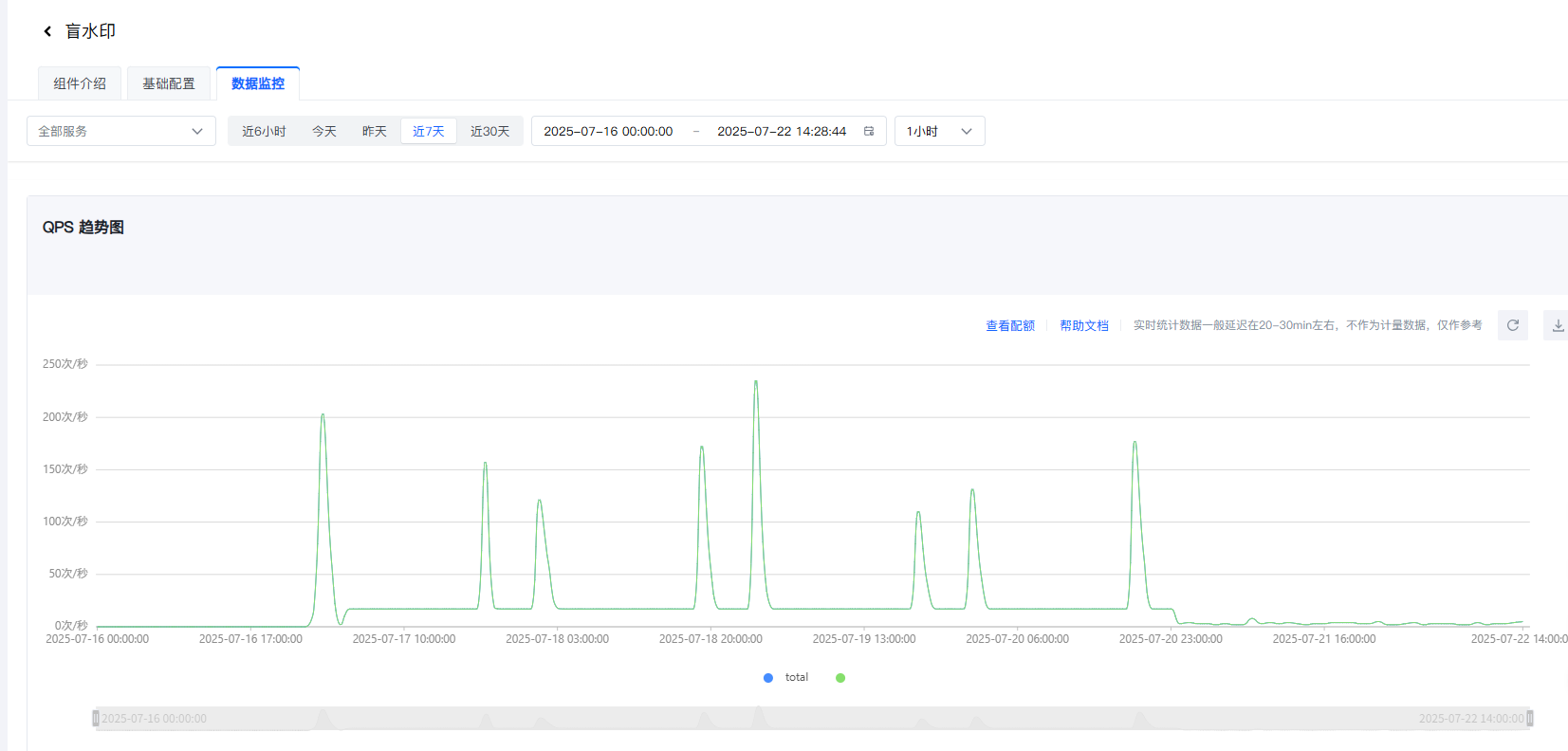Viewport: 1568px width, 751px height.
Task: Switch to the 近30天 time range
Action: tap(489, 131)
